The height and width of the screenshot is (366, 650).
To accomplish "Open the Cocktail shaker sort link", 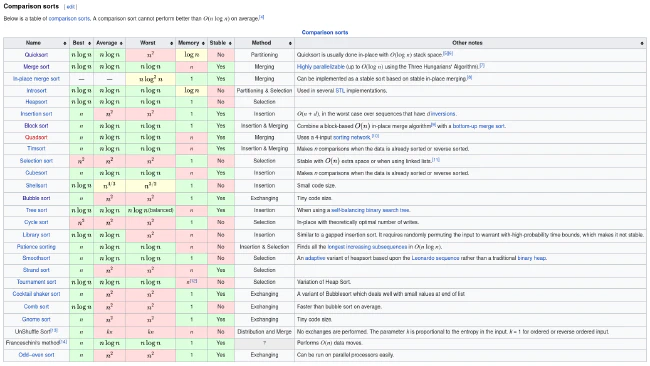I will pos(36,294).
